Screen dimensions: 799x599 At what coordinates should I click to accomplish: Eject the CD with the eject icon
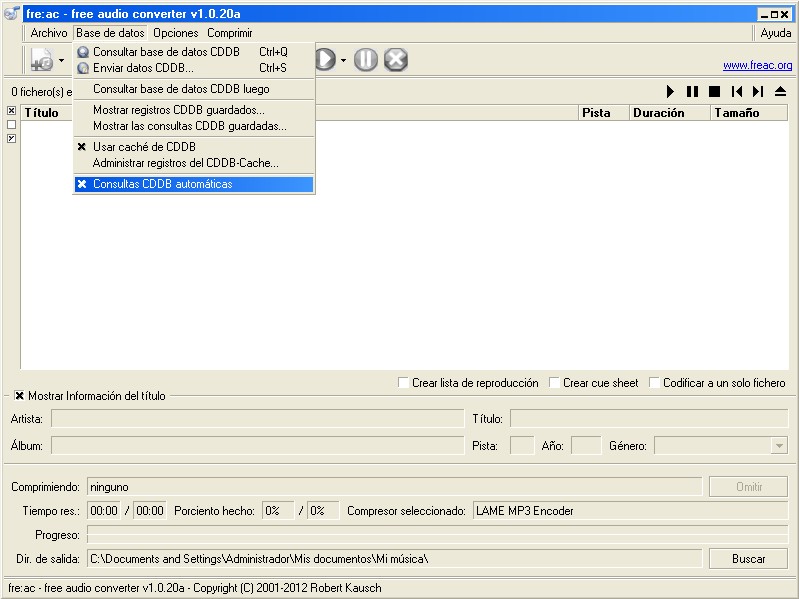point(781,92)
